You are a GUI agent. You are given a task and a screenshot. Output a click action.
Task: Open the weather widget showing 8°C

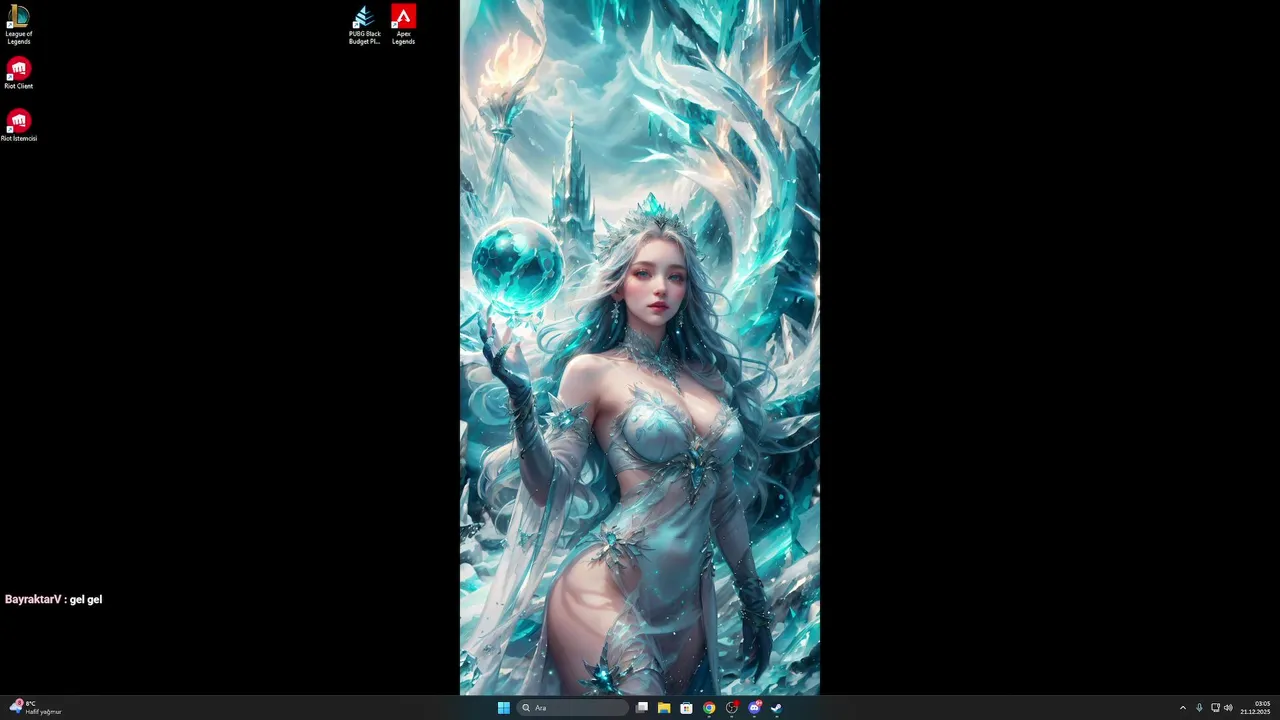pyautogui.click(x=36, y=708)
